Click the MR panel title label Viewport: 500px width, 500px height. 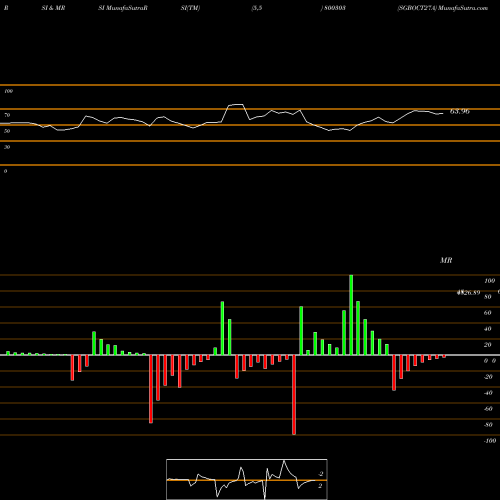tap(446, 260)
